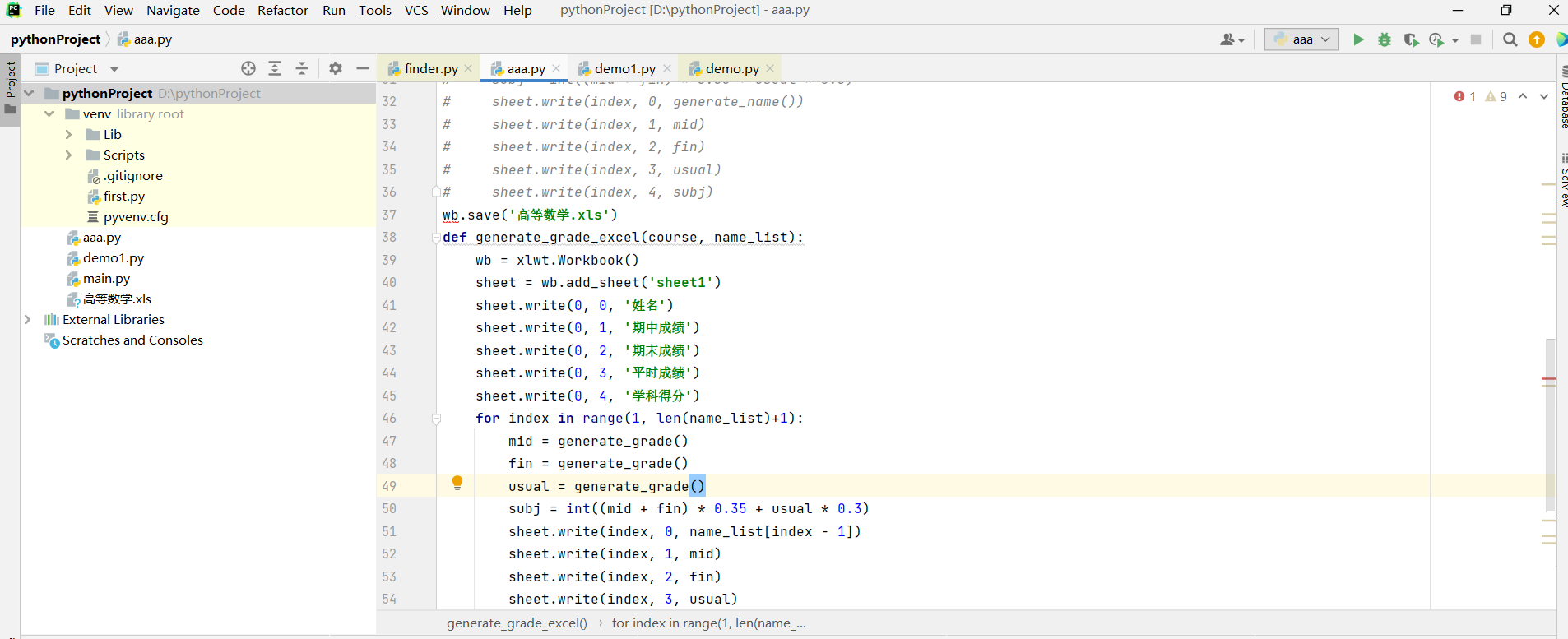This screenshot has height=639, width=1568.
Task: Click the editor vertical scrollbar thumb
Action: [1550, 425]
